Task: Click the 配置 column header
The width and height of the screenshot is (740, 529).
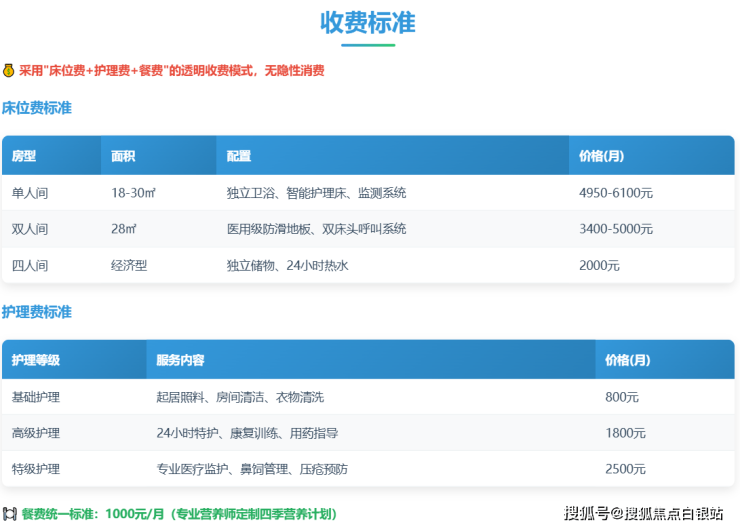Action: point(239,156)
